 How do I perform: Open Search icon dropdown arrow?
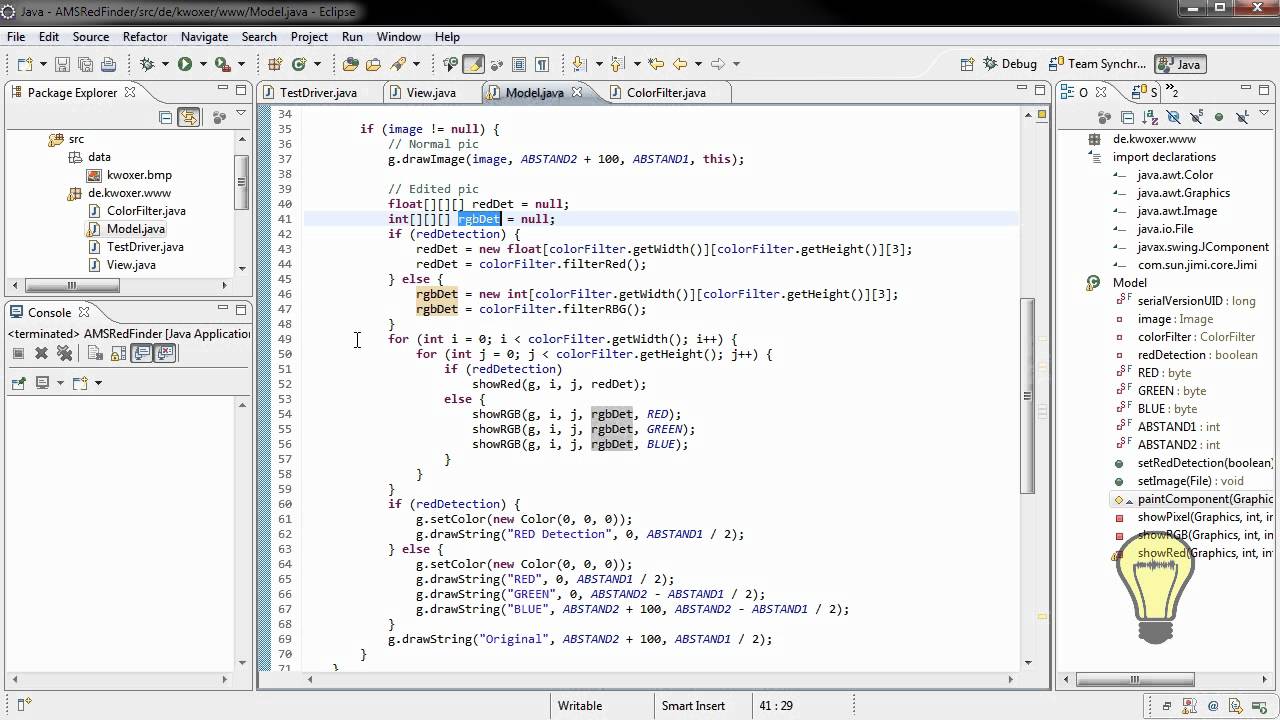pos(414,65)
